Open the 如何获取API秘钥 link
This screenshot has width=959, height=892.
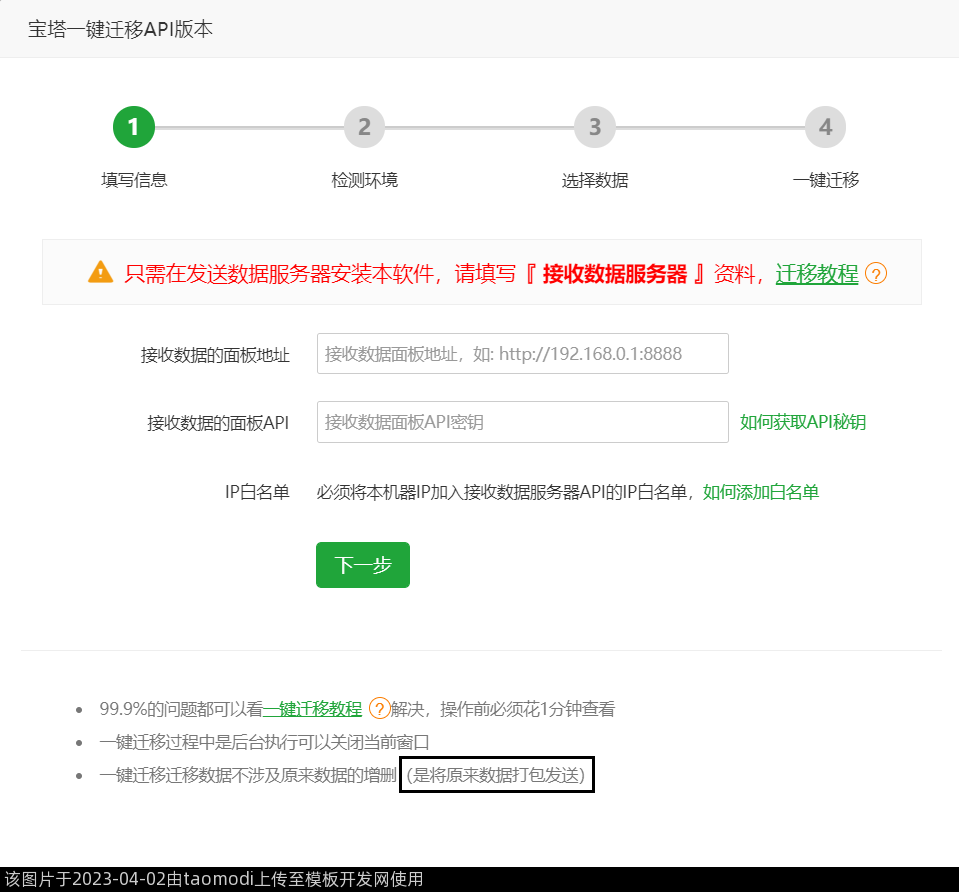point(803,422)
